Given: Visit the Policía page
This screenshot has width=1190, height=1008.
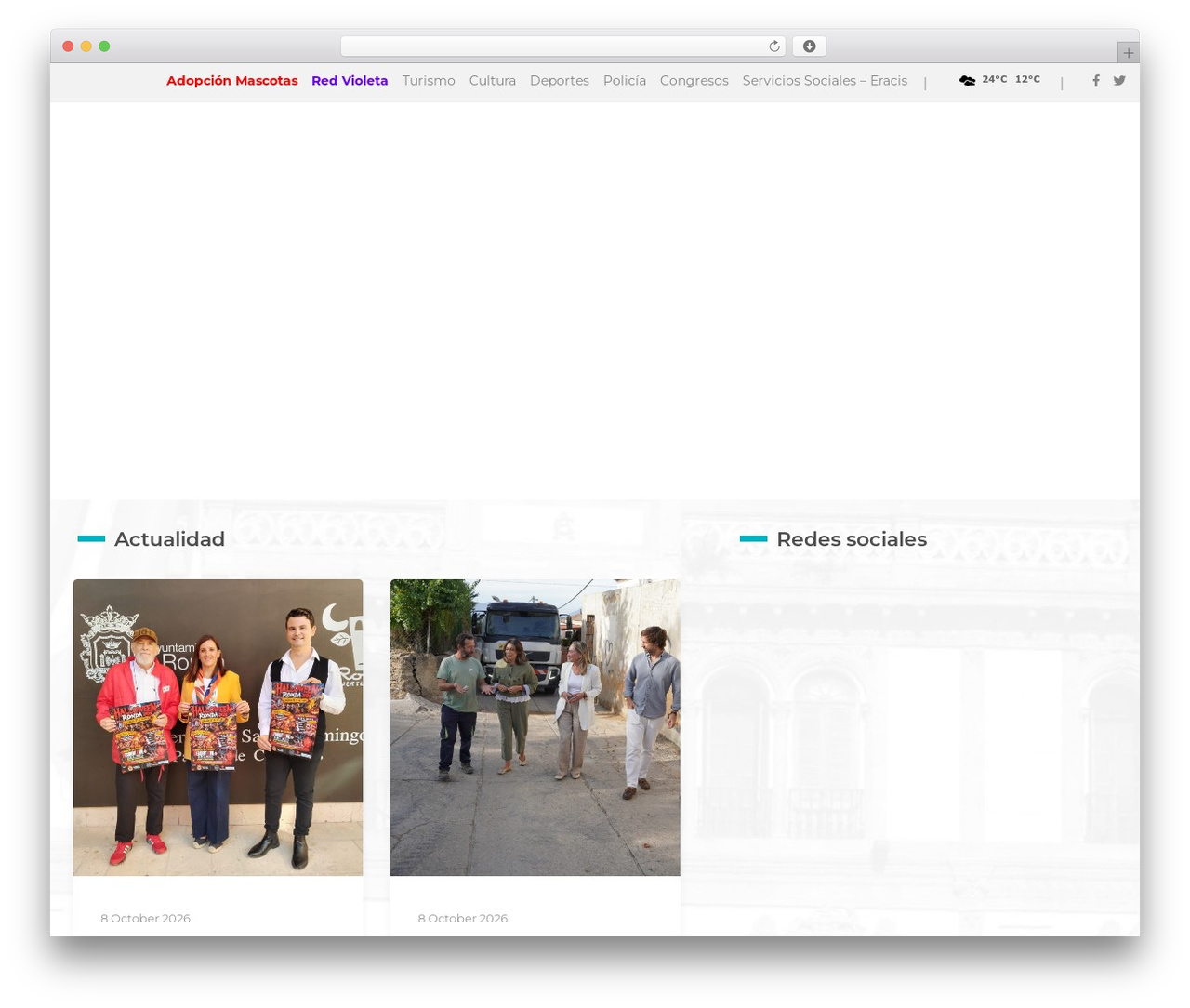Looking at the screenshot, I should tap(625, 81).
